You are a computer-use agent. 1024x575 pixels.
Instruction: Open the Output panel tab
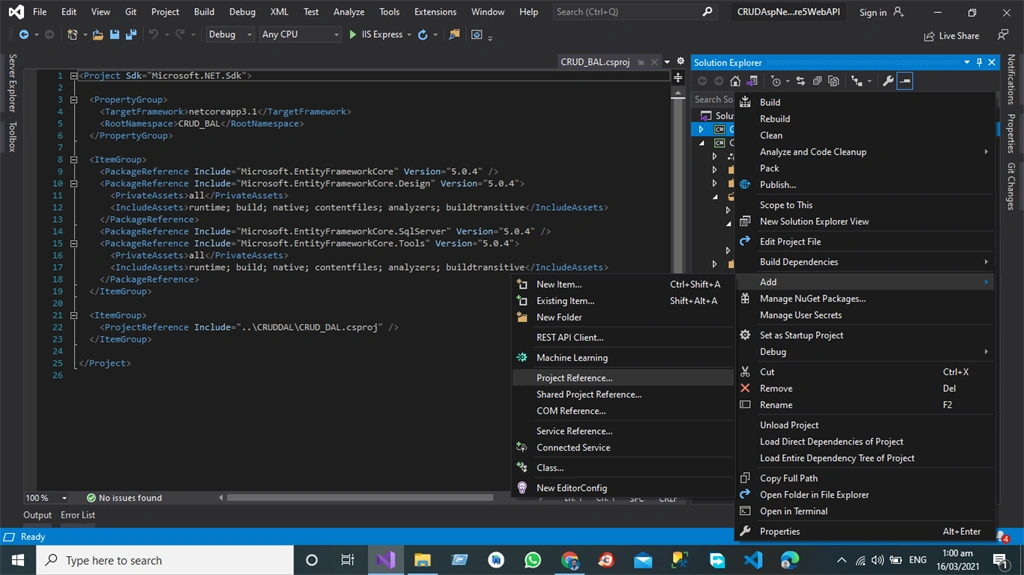(37, 515)
